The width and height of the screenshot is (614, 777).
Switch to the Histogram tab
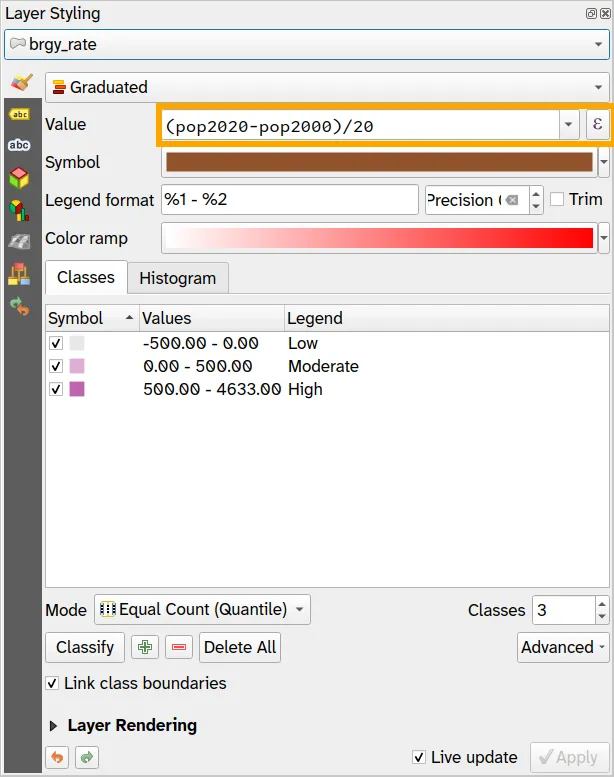[x=177, y=278]
